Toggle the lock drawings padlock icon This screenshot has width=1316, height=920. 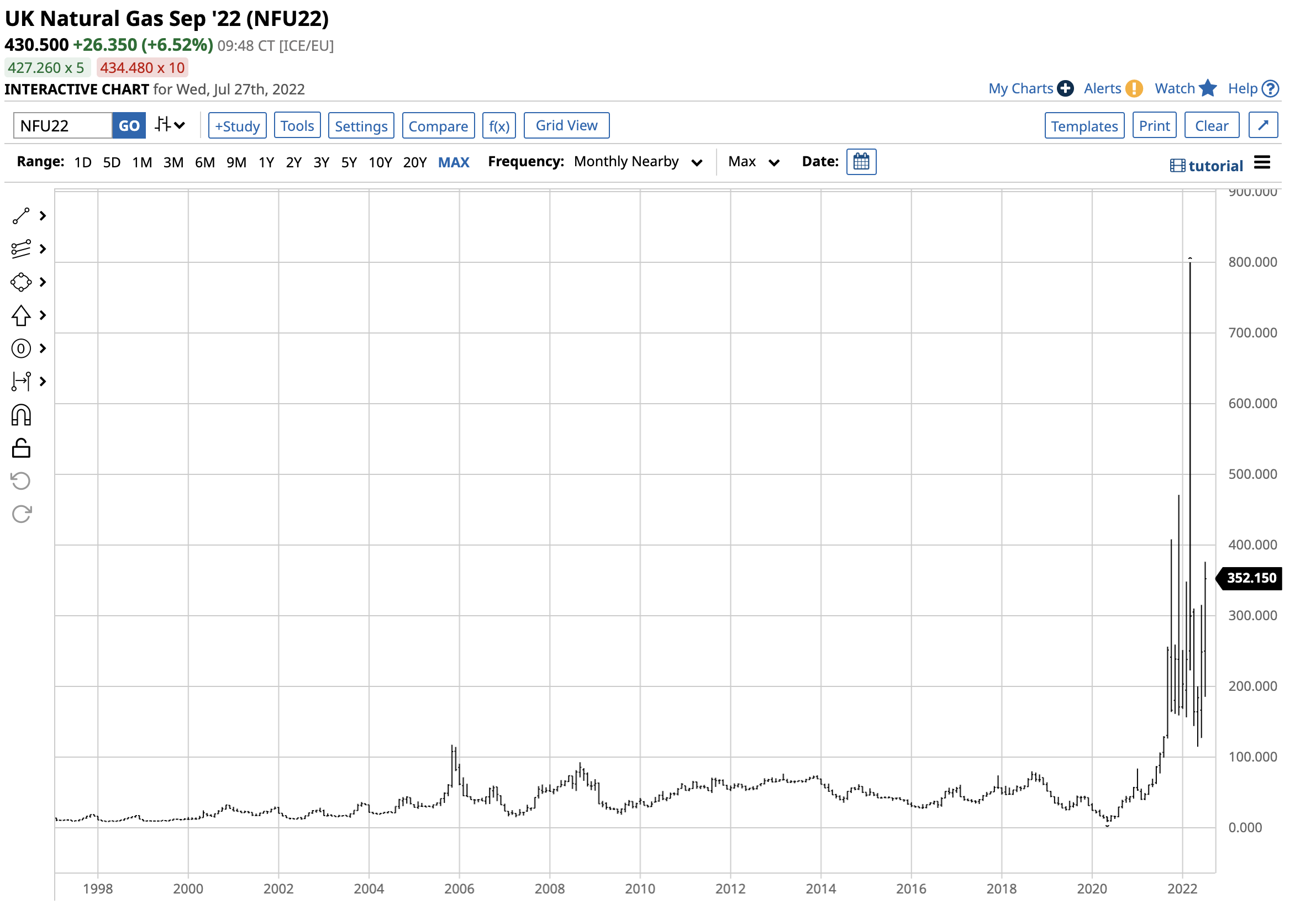point(20,448)
